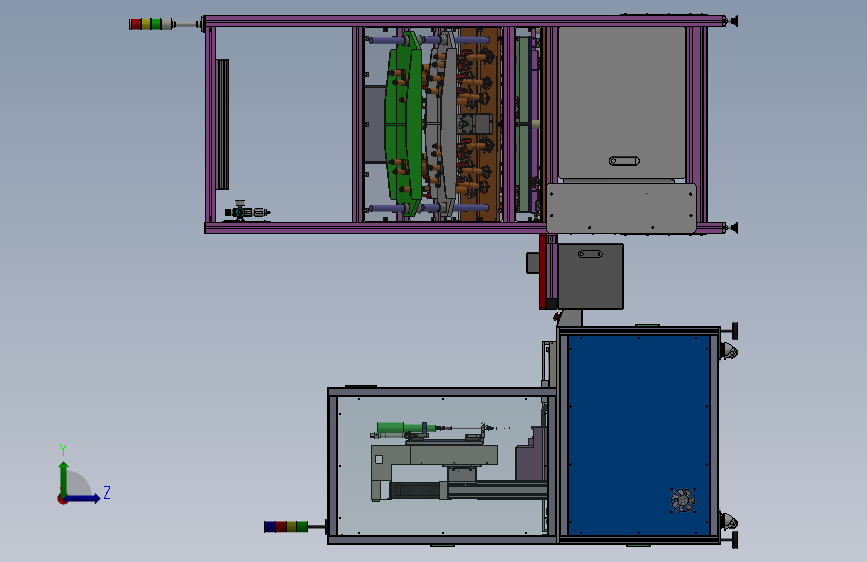Select the handle slot on the dark gray box
The height and width of the screenshot is (562, 867).
[590, 254]
